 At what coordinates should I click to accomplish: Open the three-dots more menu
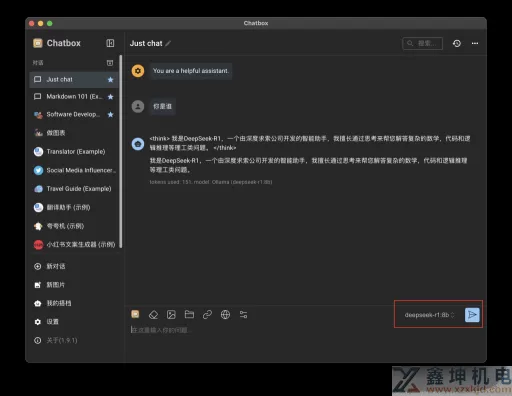(475, 43)
